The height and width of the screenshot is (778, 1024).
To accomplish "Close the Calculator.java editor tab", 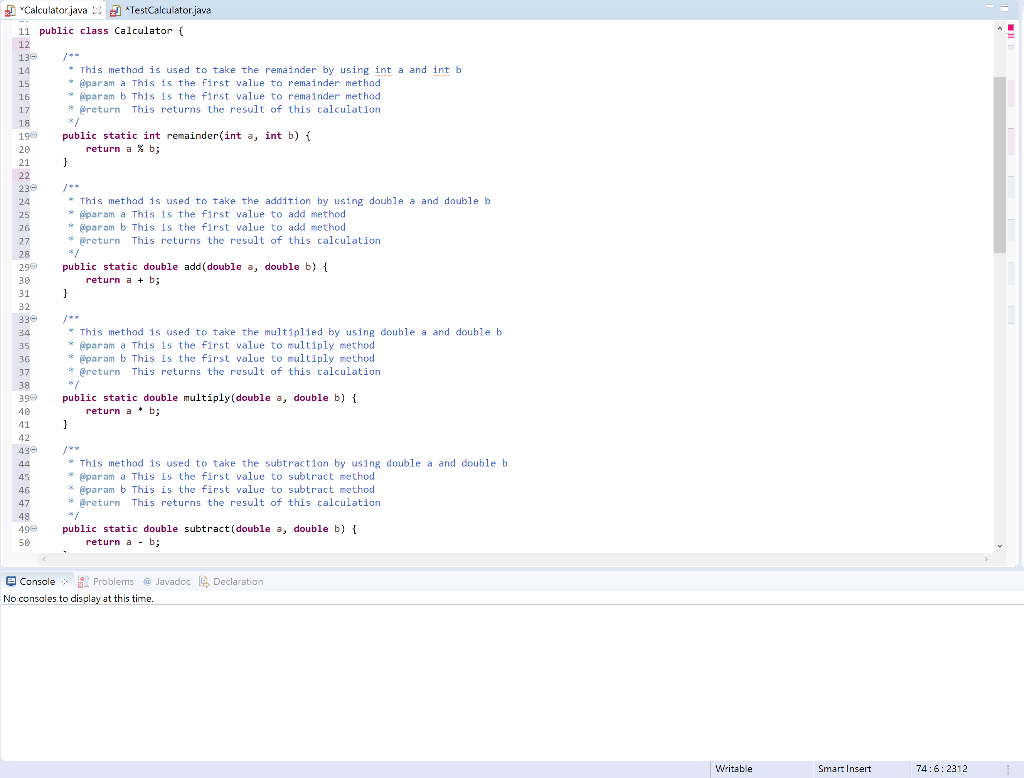I will [x=97, y=10].
